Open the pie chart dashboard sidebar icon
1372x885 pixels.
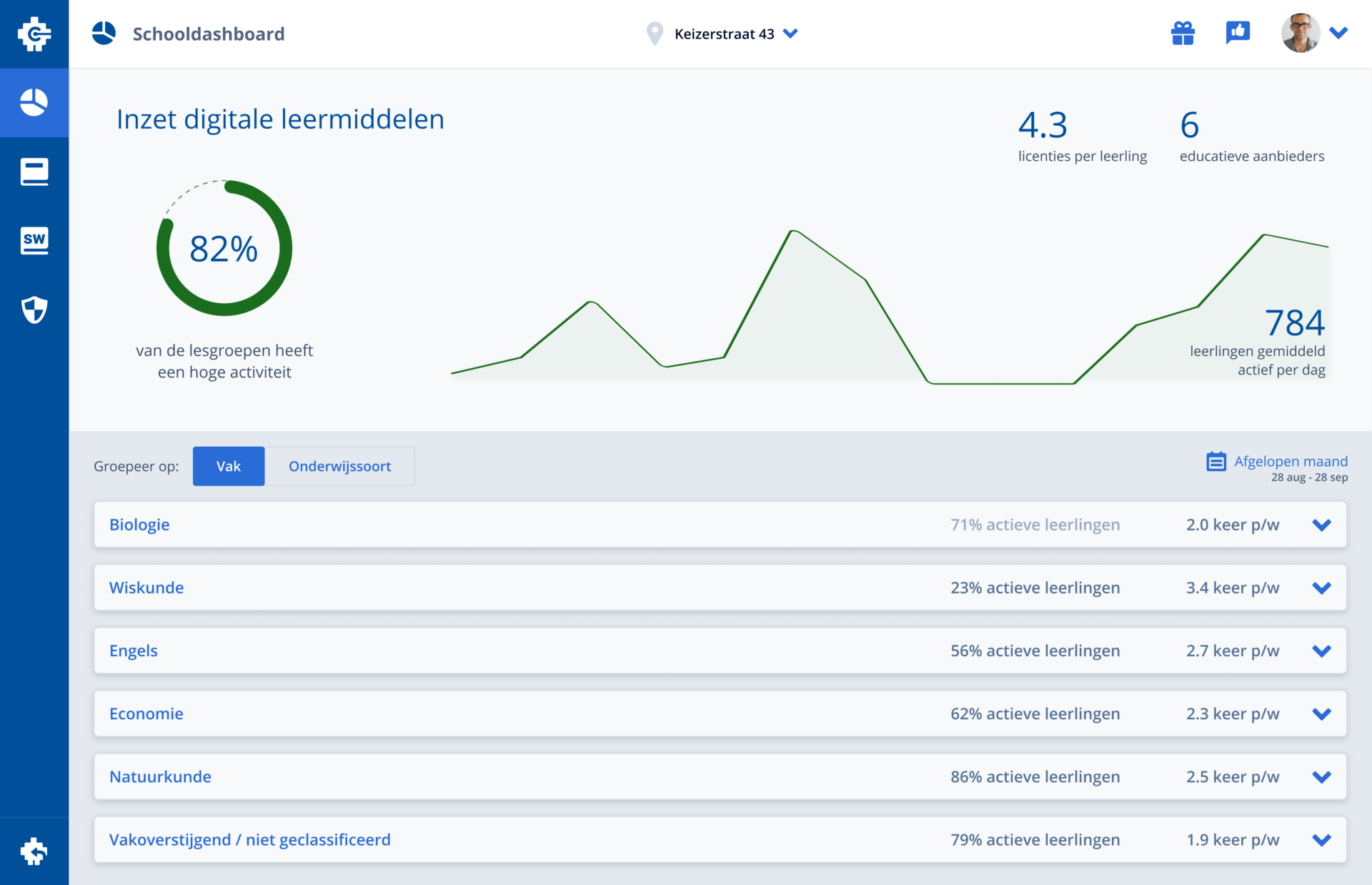click(x=34, y=102)
